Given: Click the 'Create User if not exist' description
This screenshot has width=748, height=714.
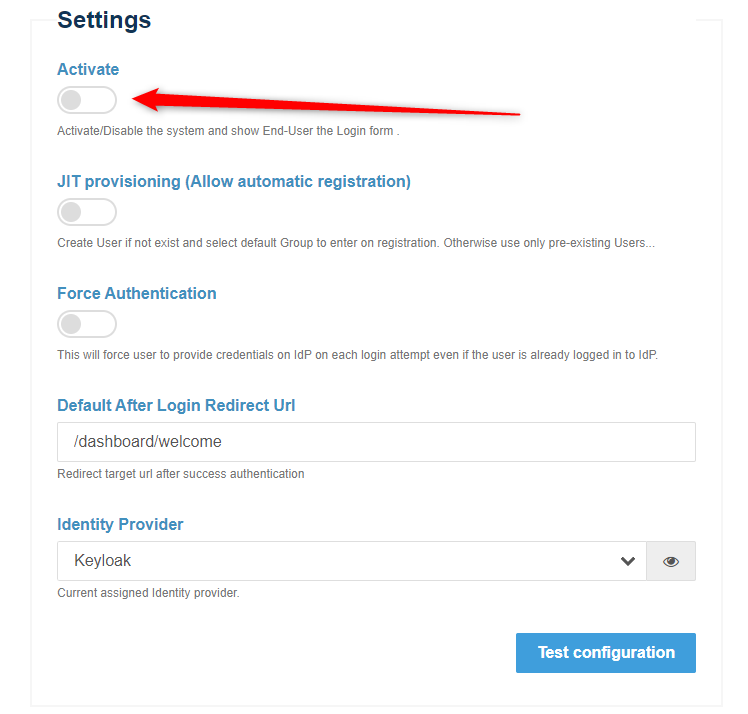Looking at the screenshot, I should pyautogui.click(x=355, y=243).
